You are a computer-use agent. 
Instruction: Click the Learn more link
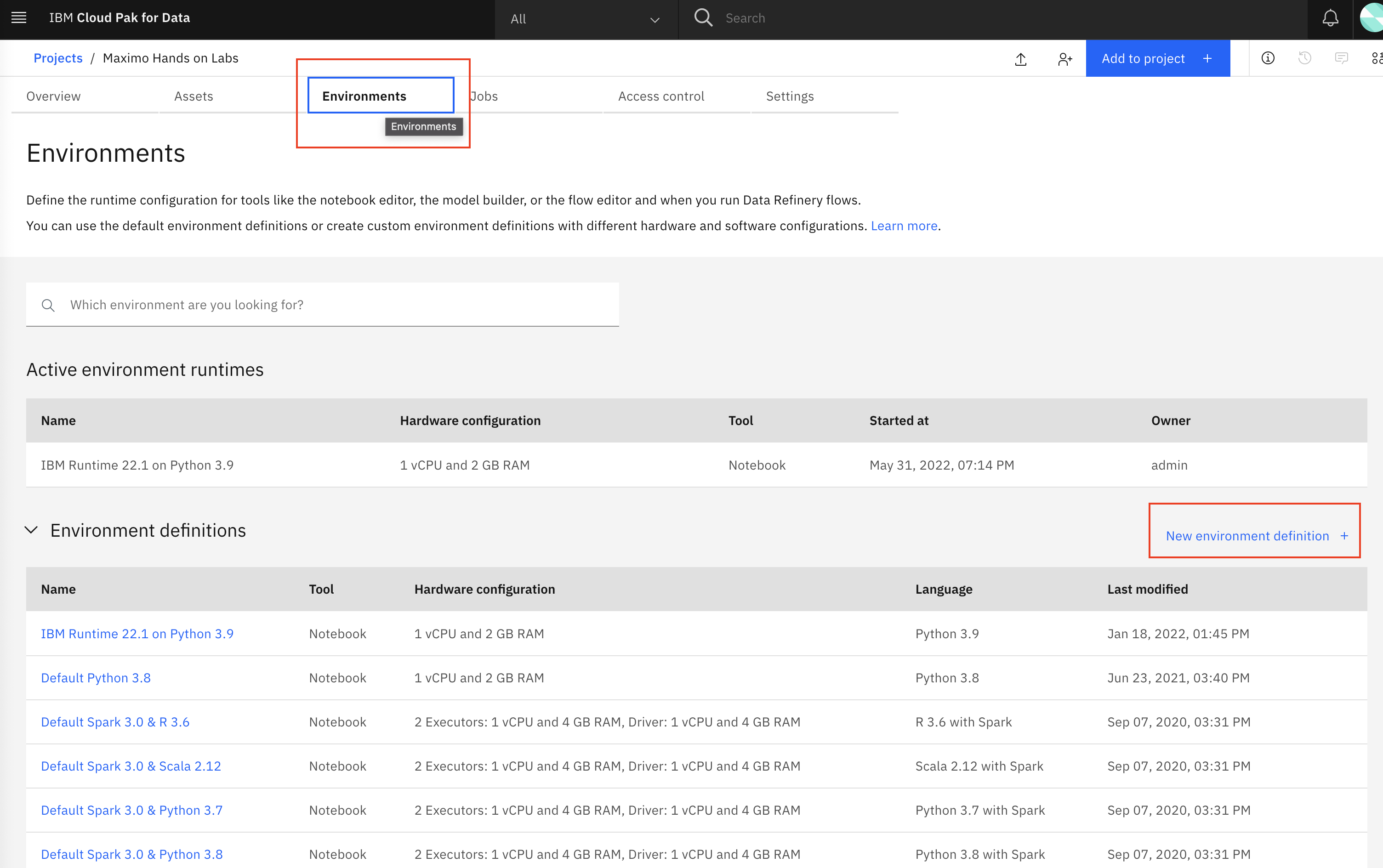904,226
